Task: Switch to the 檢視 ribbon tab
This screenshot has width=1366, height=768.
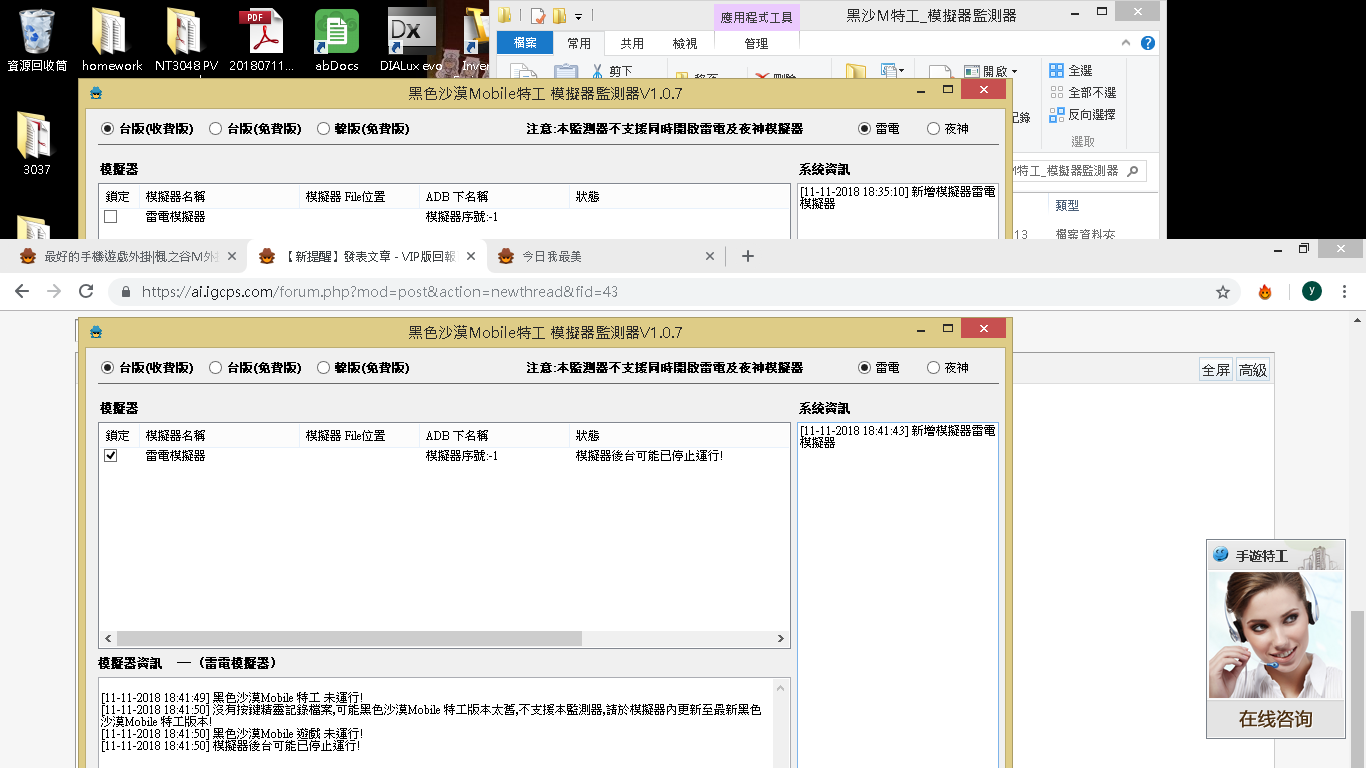Action: click(685, 43)
